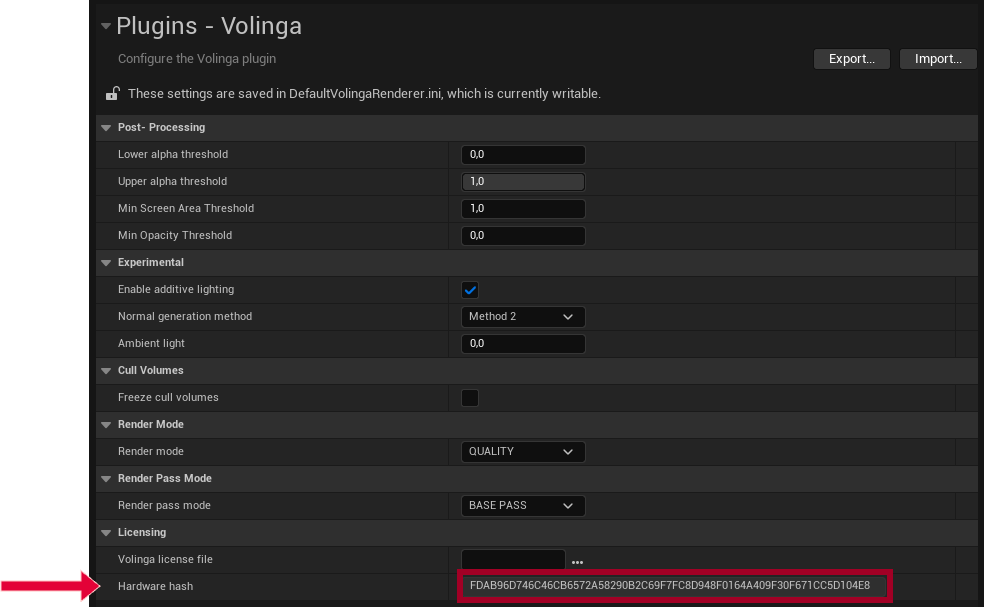Enable Freeze cull volumes checkbox

(470, 398)
